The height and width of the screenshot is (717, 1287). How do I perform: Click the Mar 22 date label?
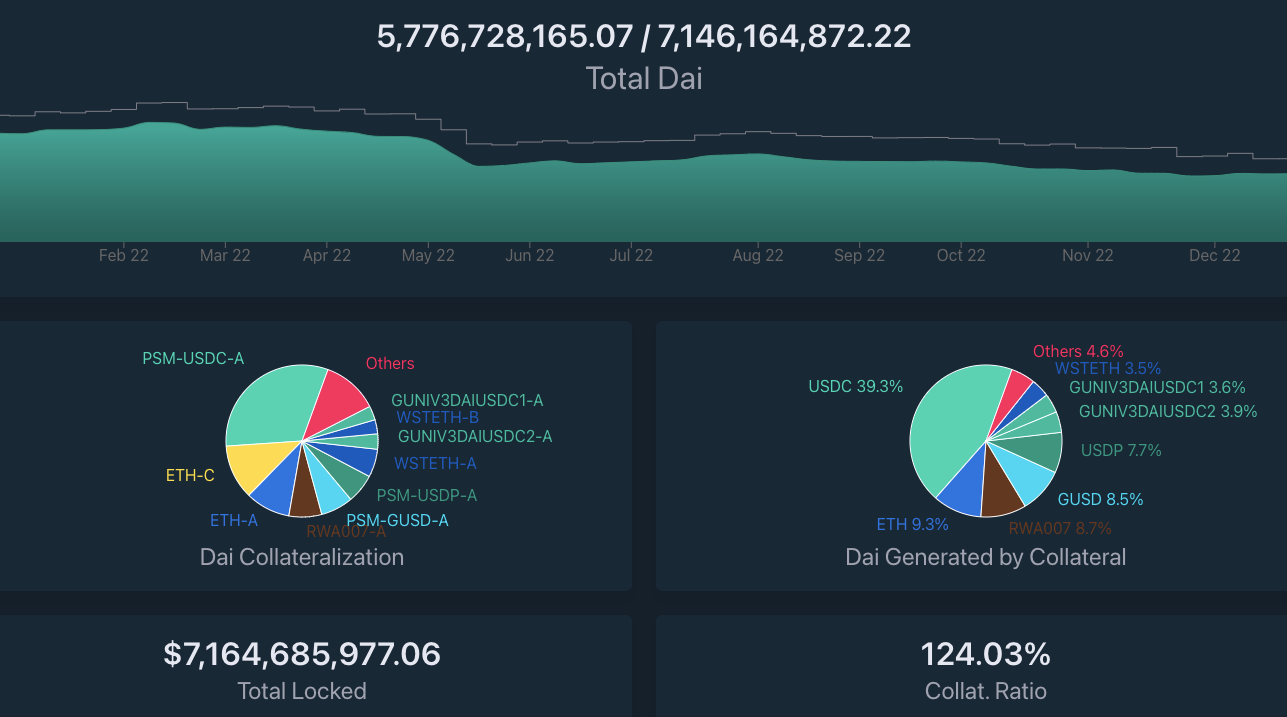(225, 255)
